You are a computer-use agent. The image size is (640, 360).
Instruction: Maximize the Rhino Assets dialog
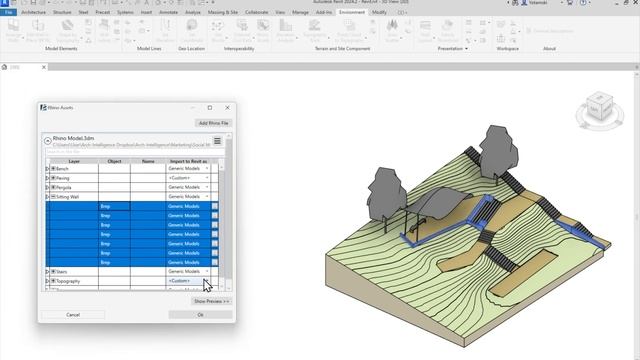(x=210, y=108)
